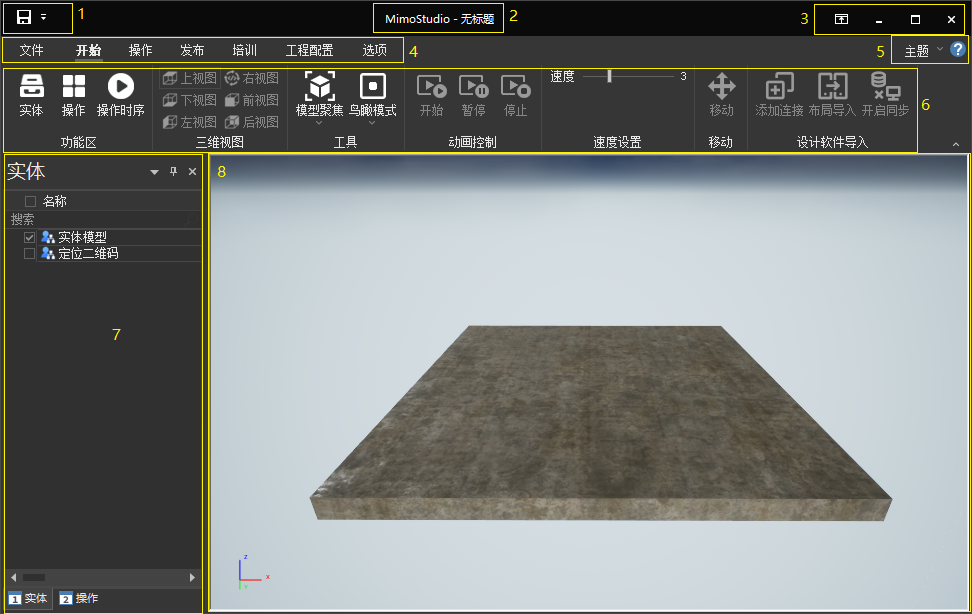Open the 实体 panel options dropdown arrow
This screenshot has width=972, height=614.
tap(154, 172)
